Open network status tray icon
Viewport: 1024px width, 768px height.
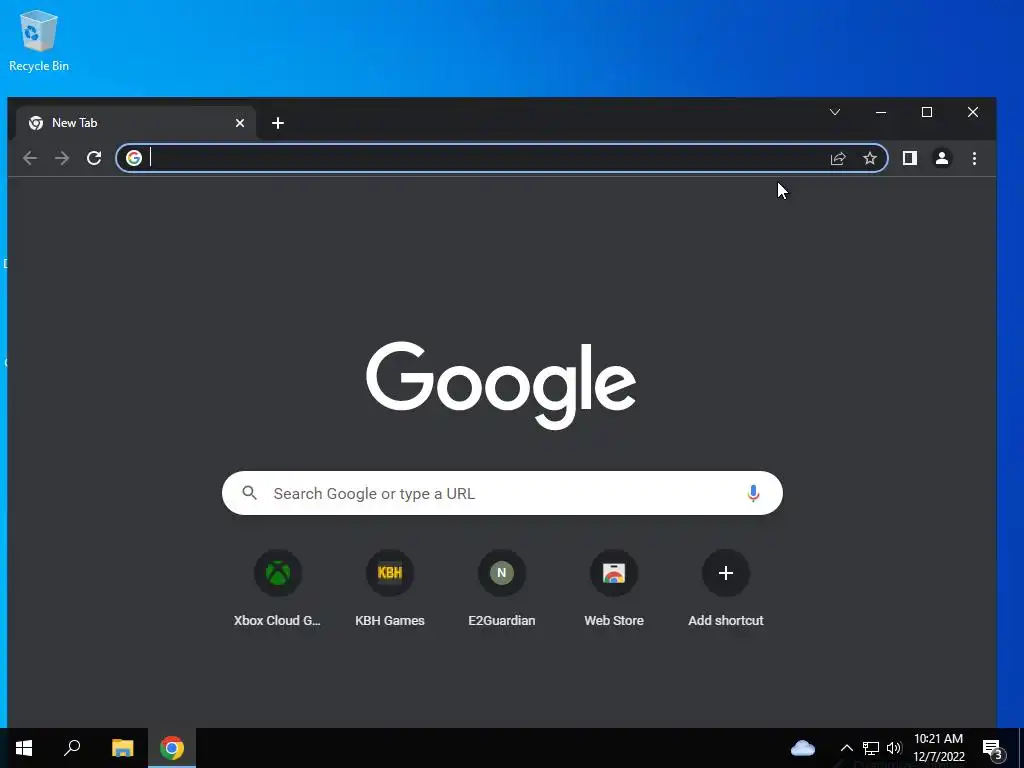tap(871, 748)
